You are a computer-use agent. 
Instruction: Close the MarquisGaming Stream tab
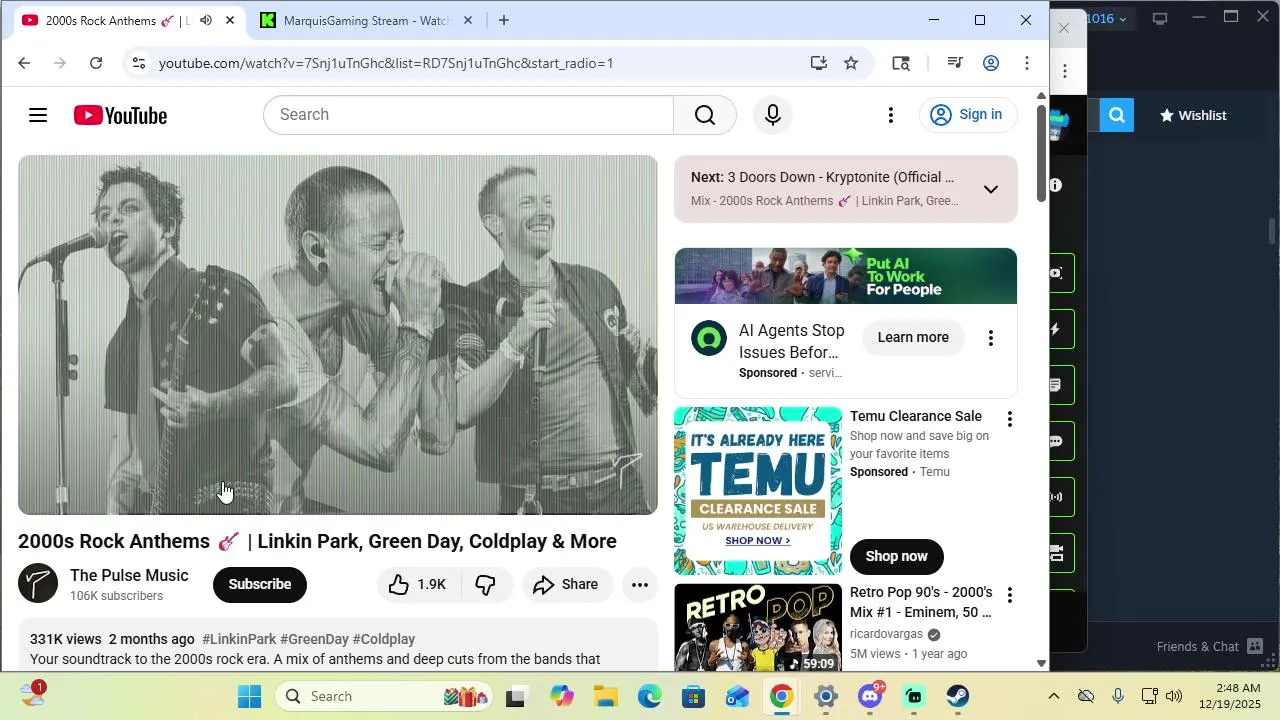click(x=467, y=20)
